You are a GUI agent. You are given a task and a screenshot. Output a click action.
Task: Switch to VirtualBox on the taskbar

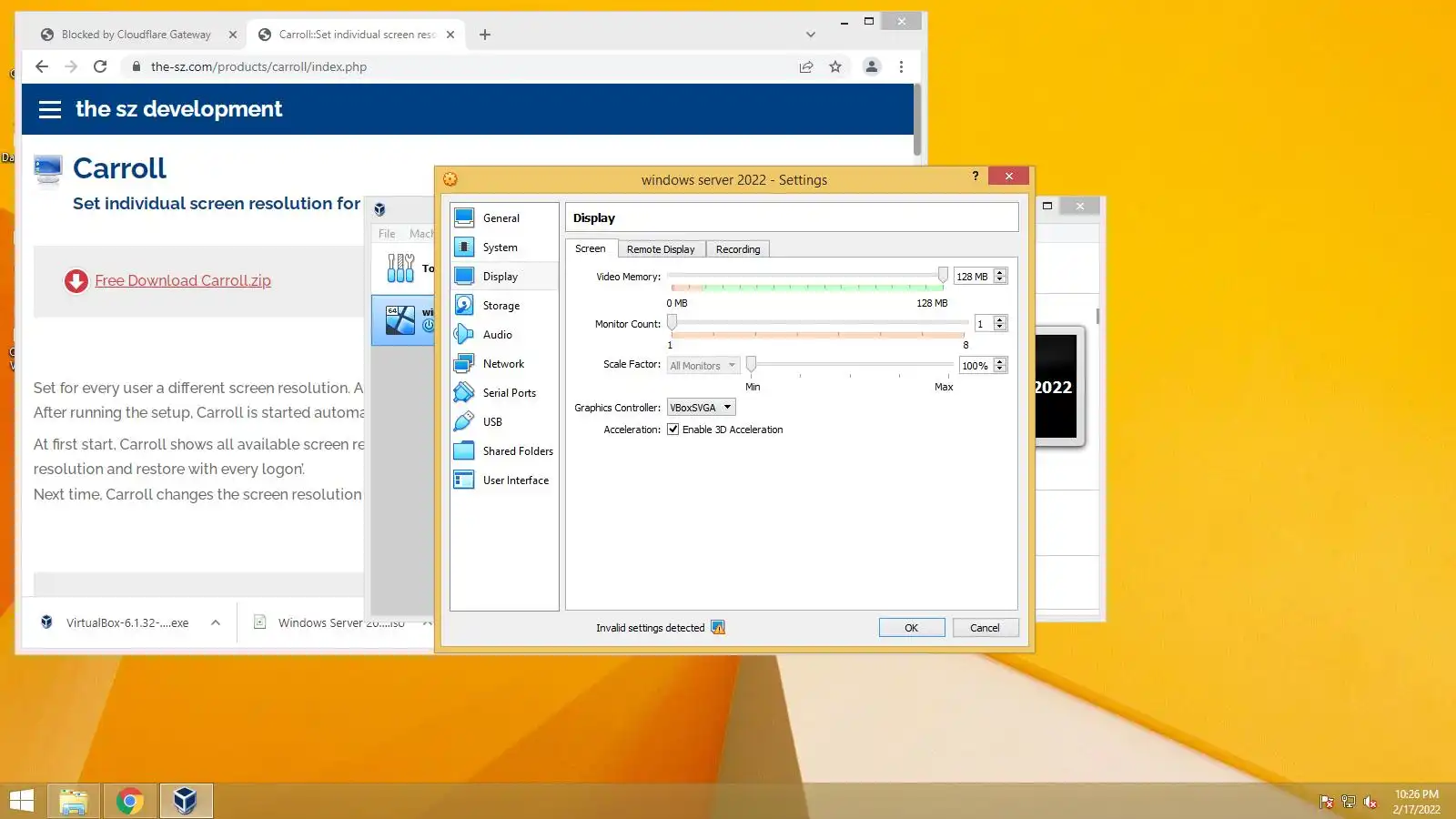tap(187, 801)
